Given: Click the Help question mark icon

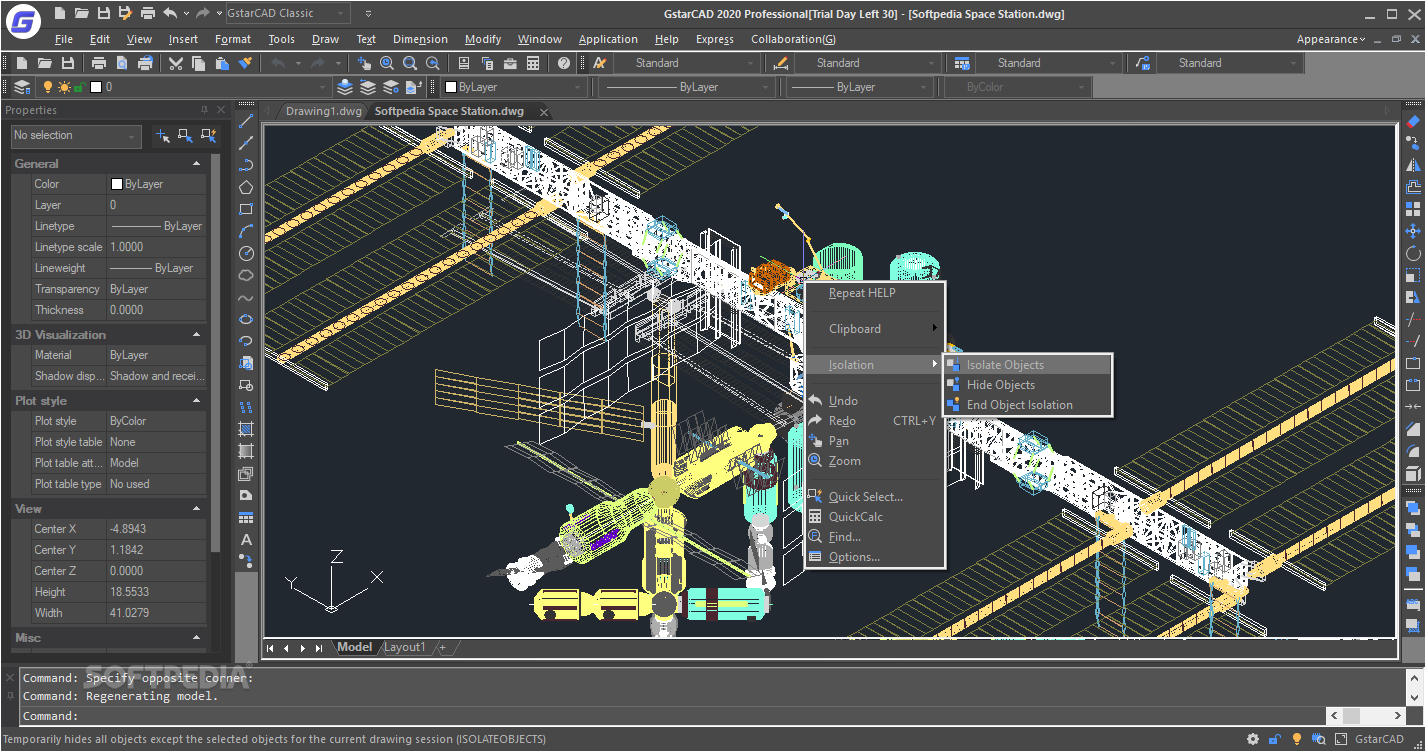Looking at the screenshot, I should pos(564,63).
